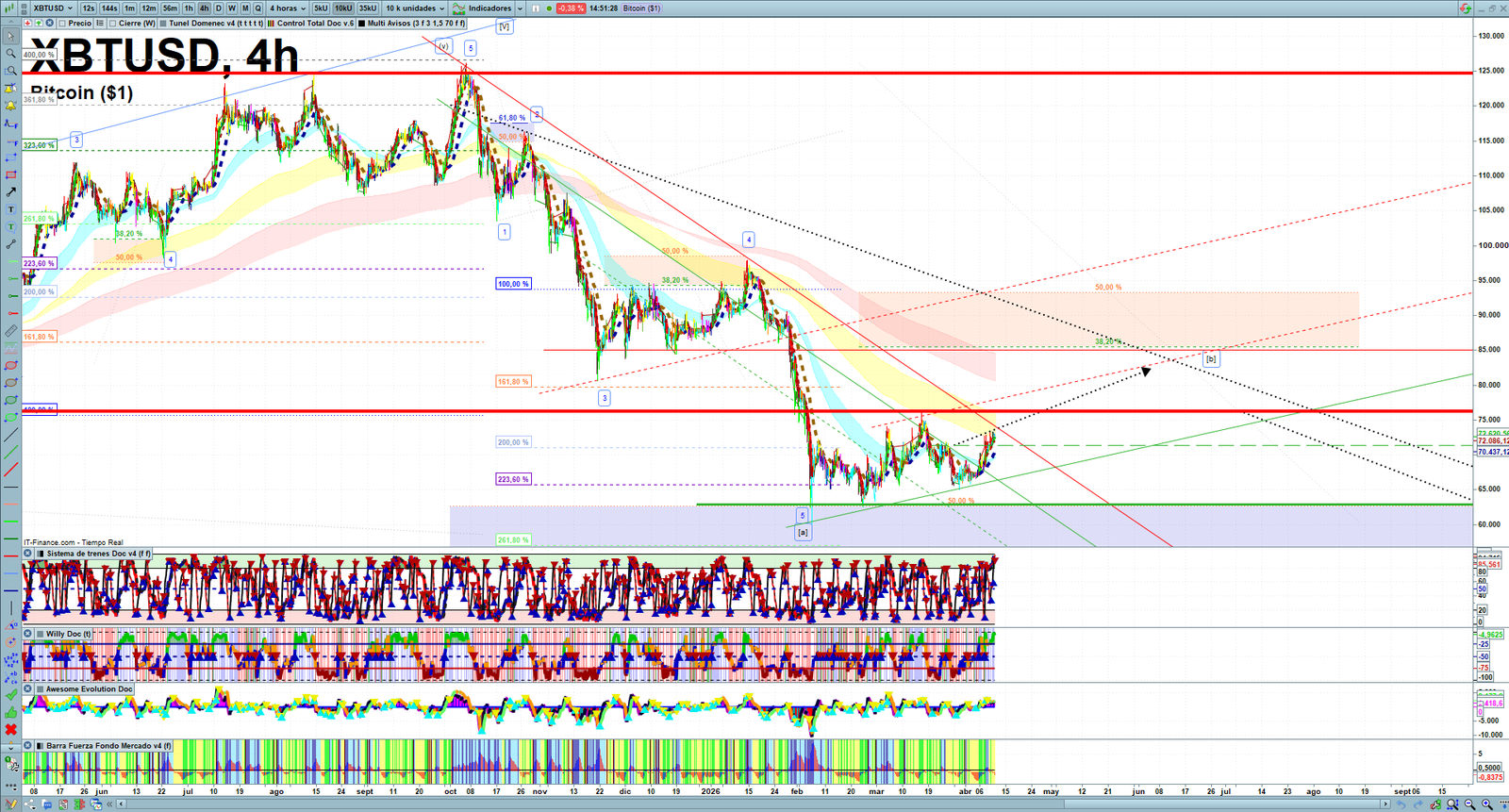
Task: Click the Tunel Domenec v4 indicator label
Action: (216, 24)
